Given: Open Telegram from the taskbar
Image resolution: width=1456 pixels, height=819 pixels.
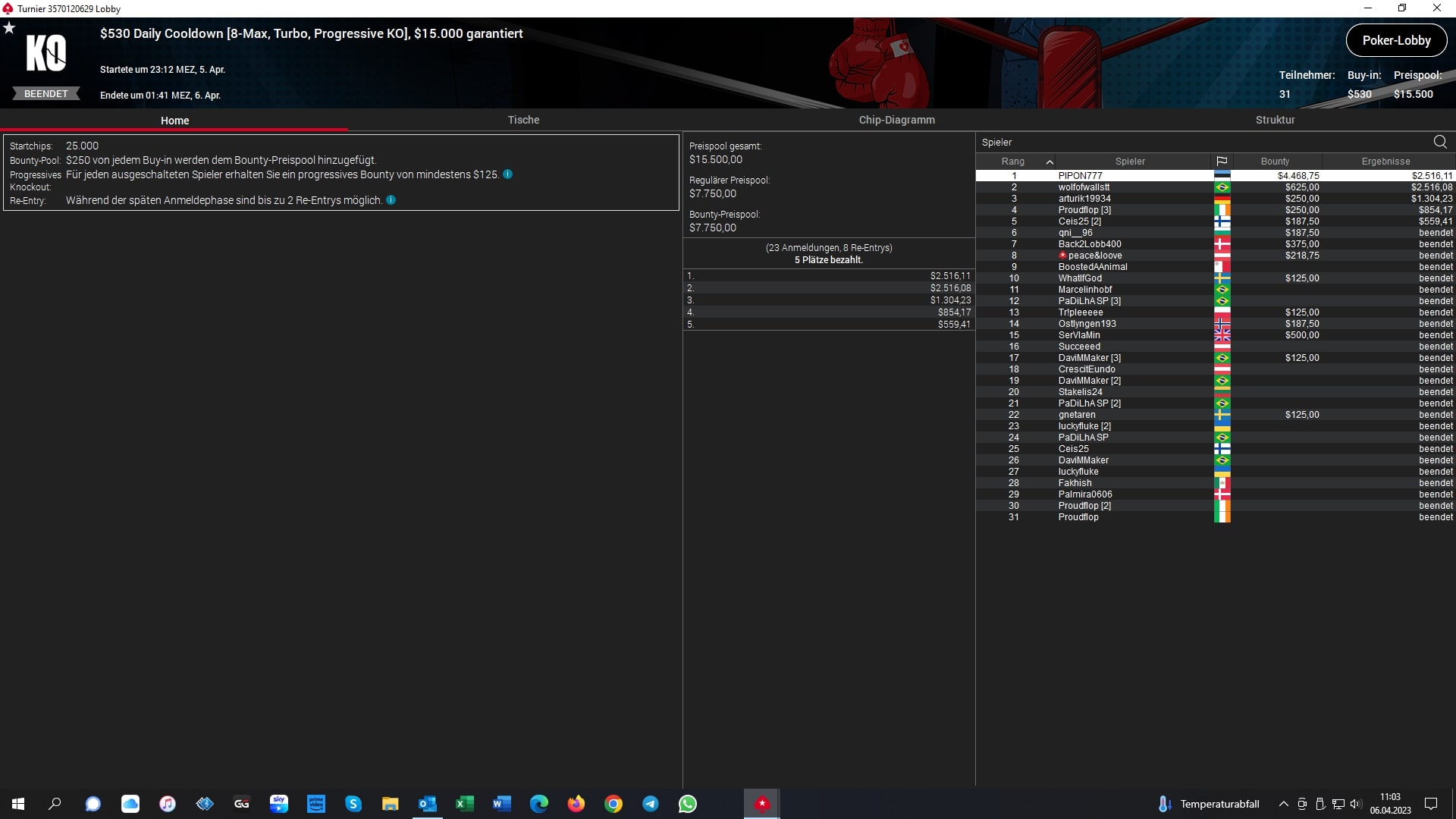Looking at the screenshot, I should (651, 804).
